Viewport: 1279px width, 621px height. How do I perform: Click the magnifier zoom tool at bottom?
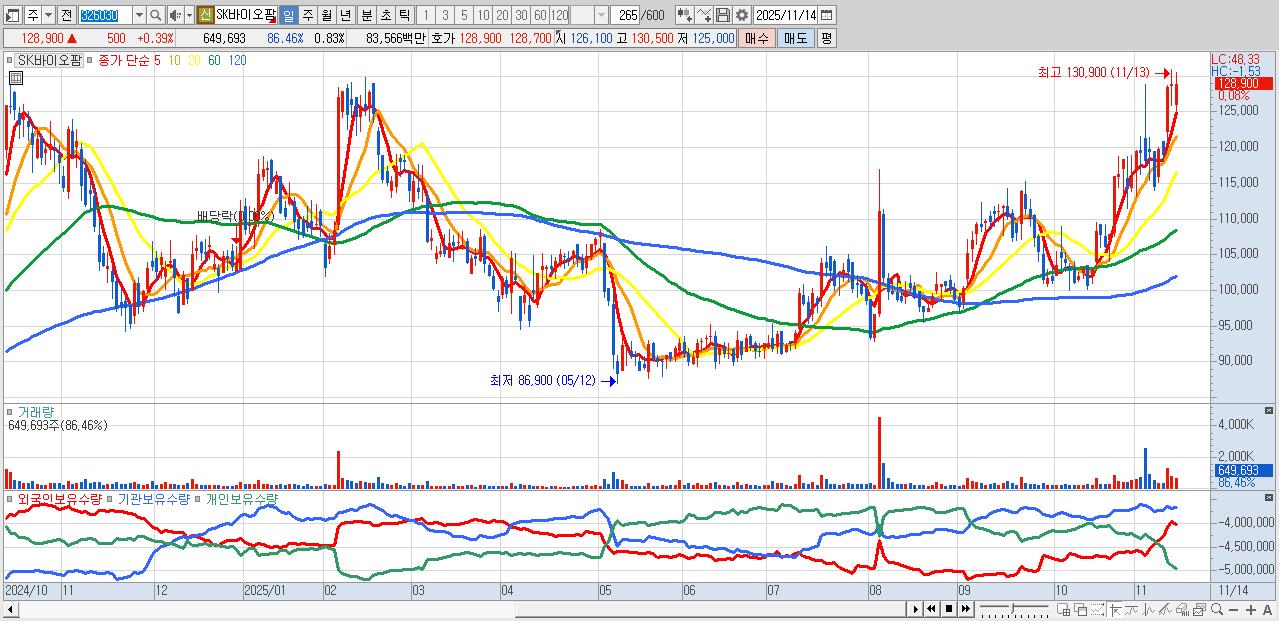pos(1217,609)
